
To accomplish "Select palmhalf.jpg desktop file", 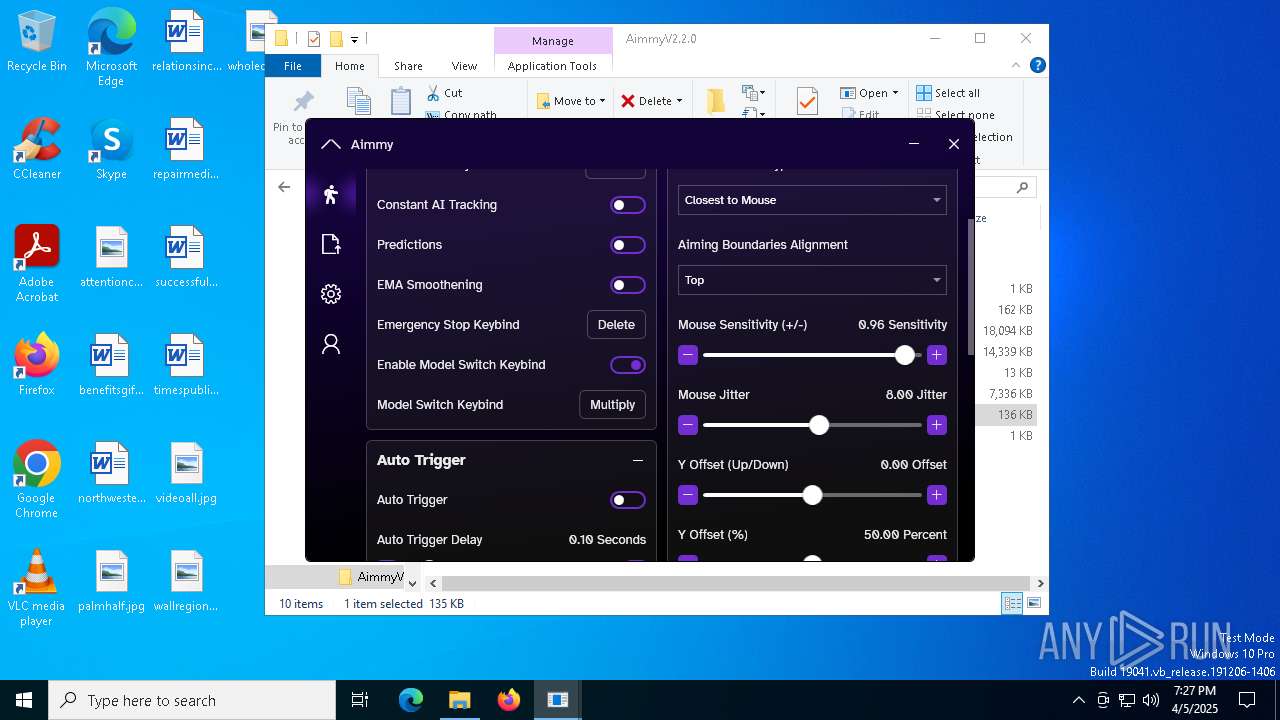I will click(112, 582).
